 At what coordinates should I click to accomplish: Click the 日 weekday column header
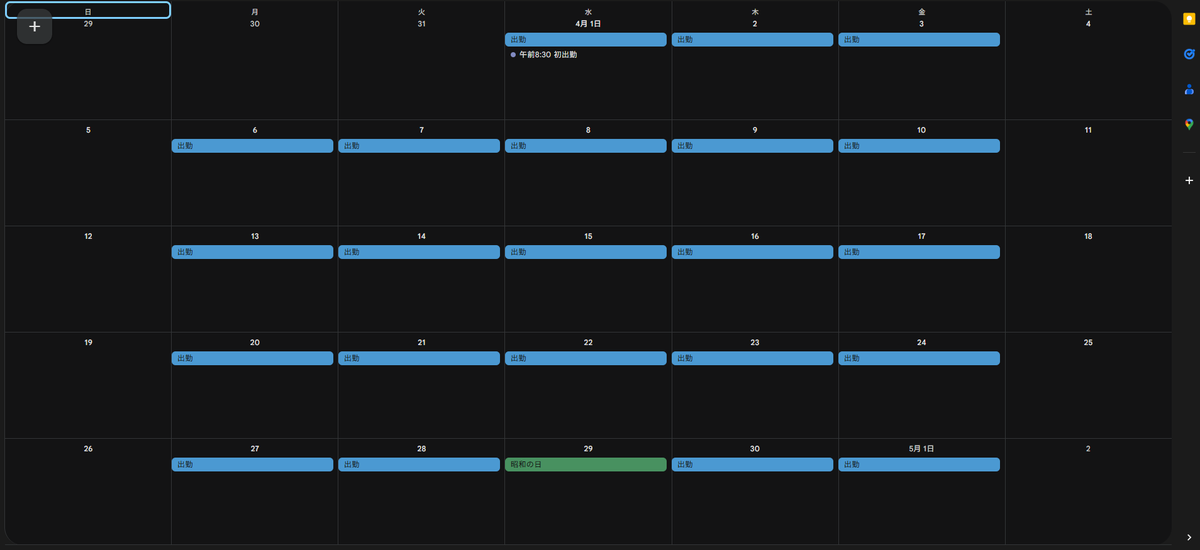[x=88, y=11]
